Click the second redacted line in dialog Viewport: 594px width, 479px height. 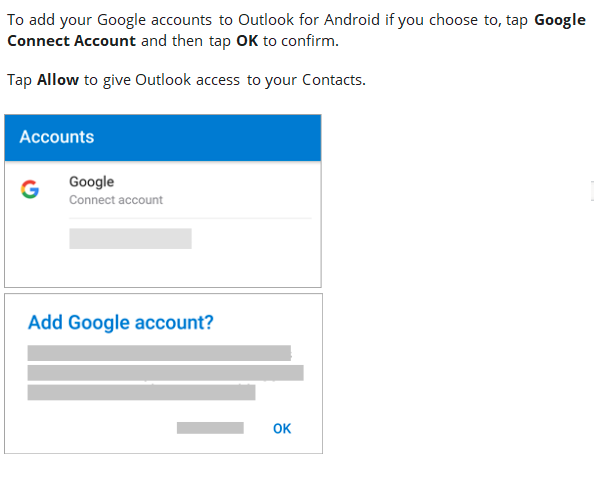166,373
